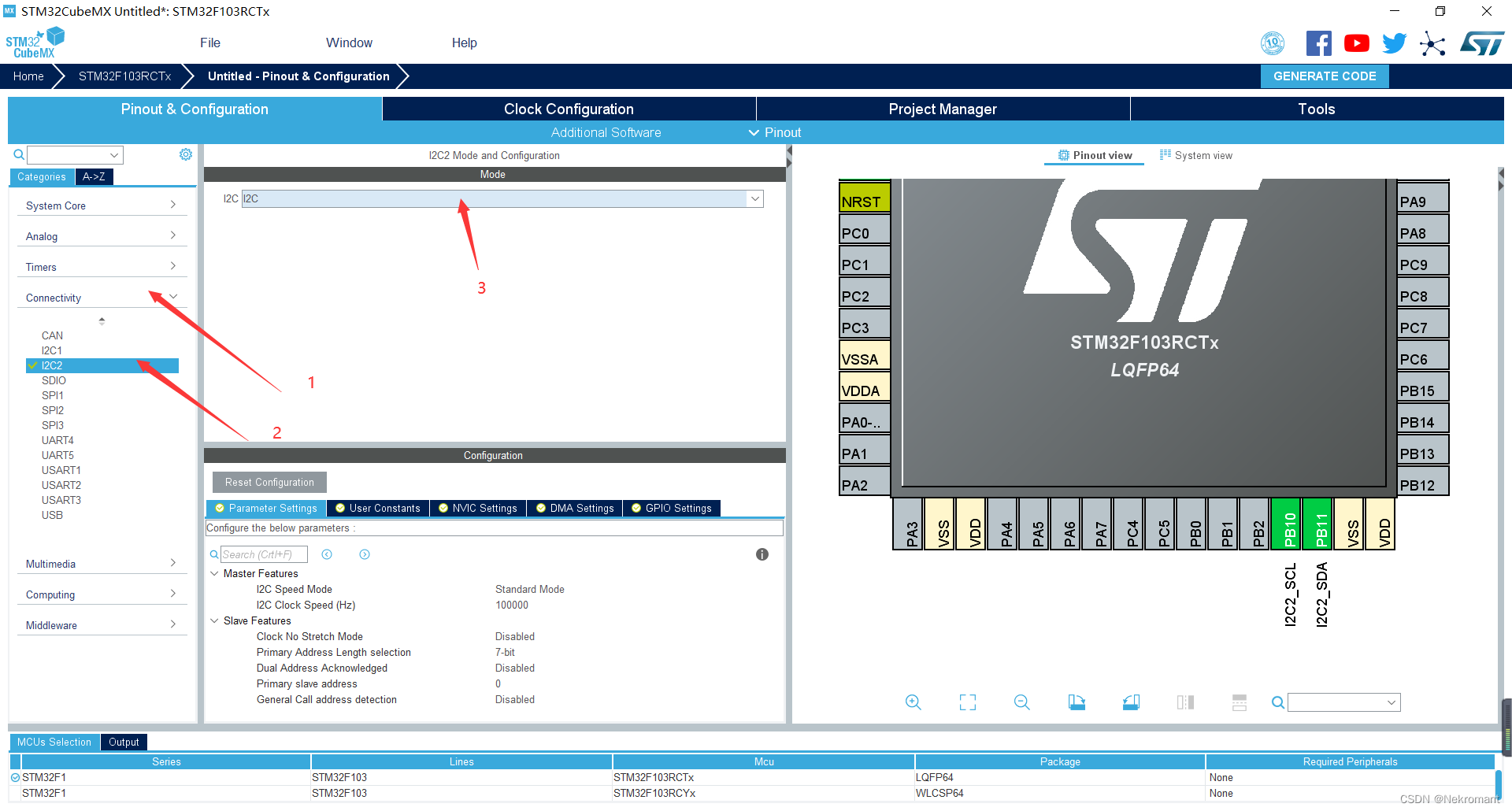Click the PA9 pin on chip
The image size is (1512, 811).
coord(1424,197)
